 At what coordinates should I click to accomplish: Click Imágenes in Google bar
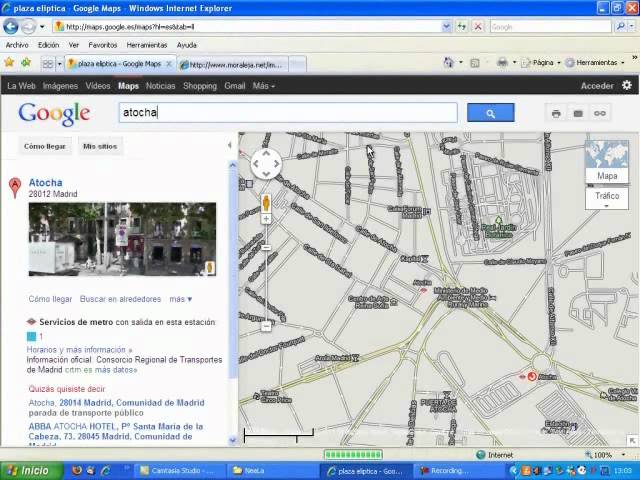60,86
